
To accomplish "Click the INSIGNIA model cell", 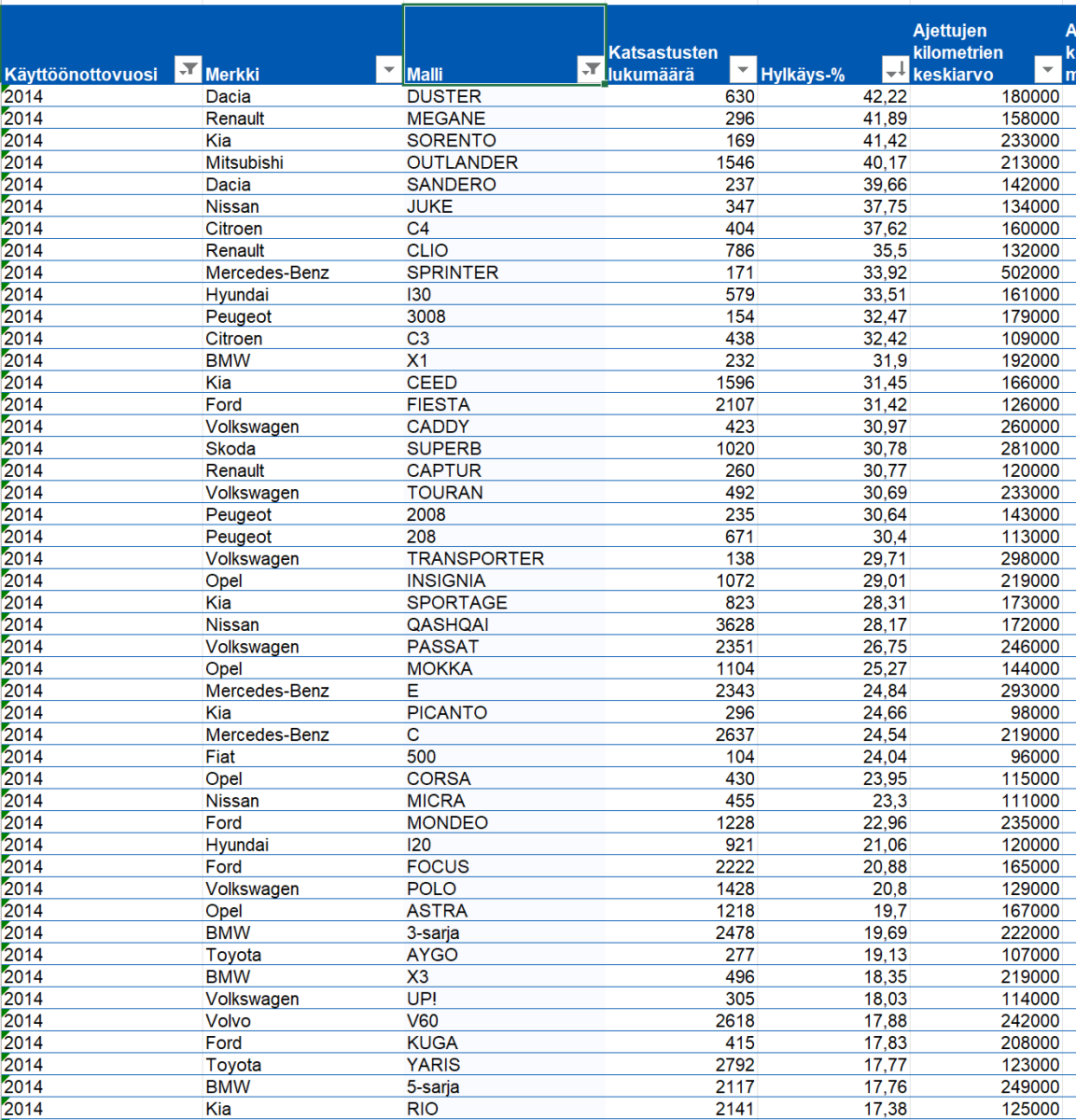I will [504, 581].
